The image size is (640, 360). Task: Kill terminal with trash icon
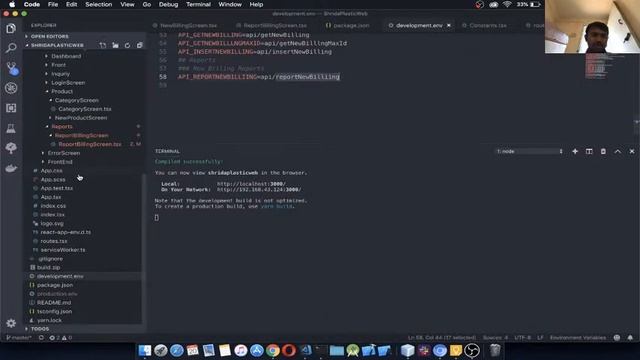[603, 151]
